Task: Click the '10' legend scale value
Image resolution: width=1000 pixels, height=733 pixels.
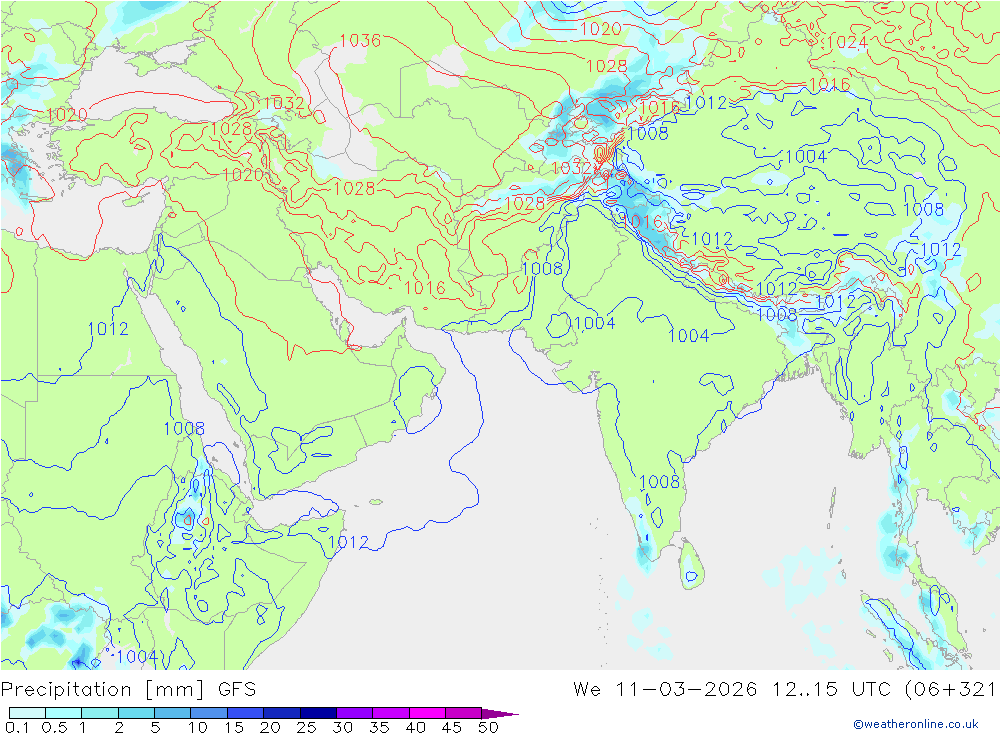Action: [x=198, y=727]
